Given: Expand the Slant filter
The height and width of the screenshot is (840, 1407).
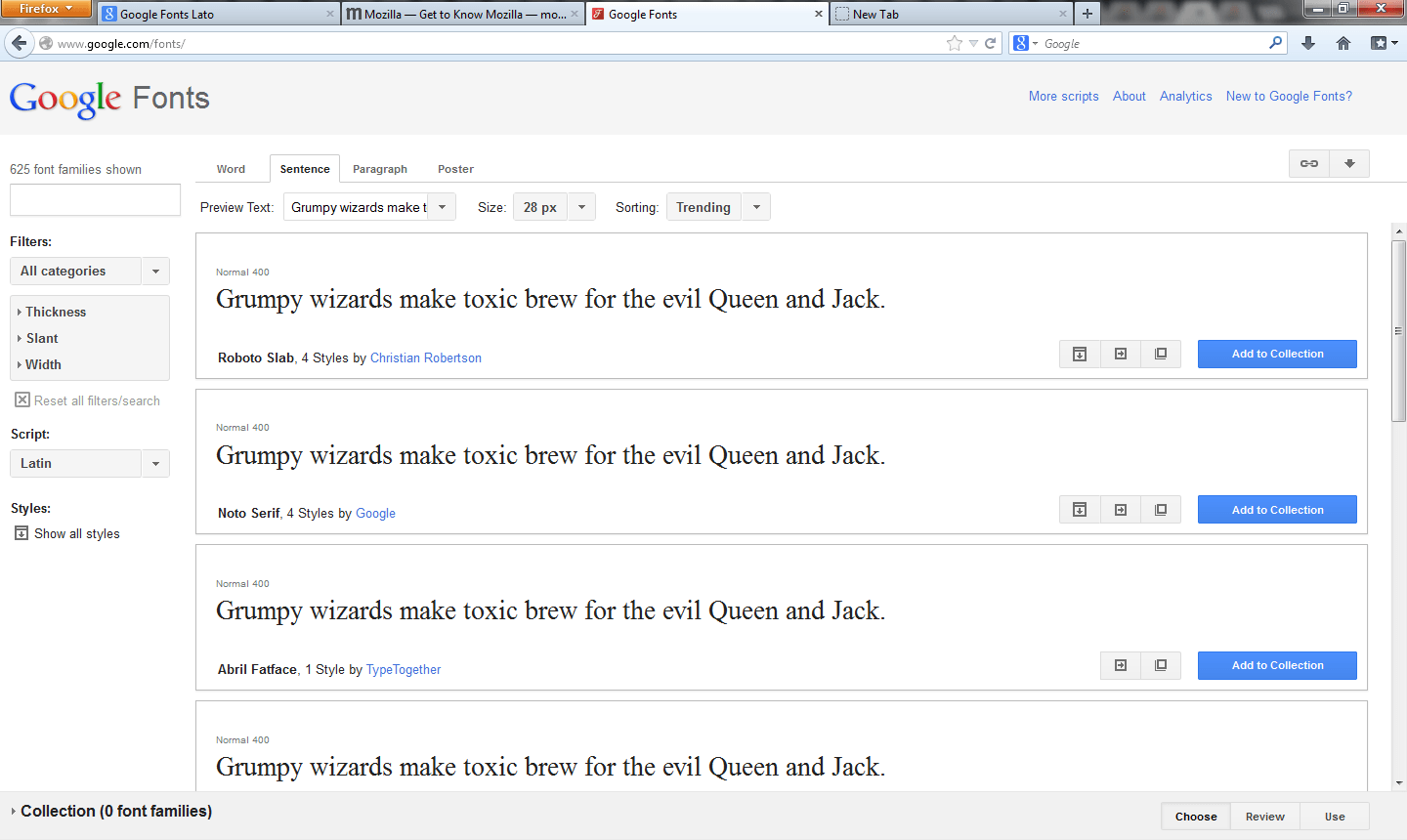Looking at the screenshot, I should [x=37, y=338].
